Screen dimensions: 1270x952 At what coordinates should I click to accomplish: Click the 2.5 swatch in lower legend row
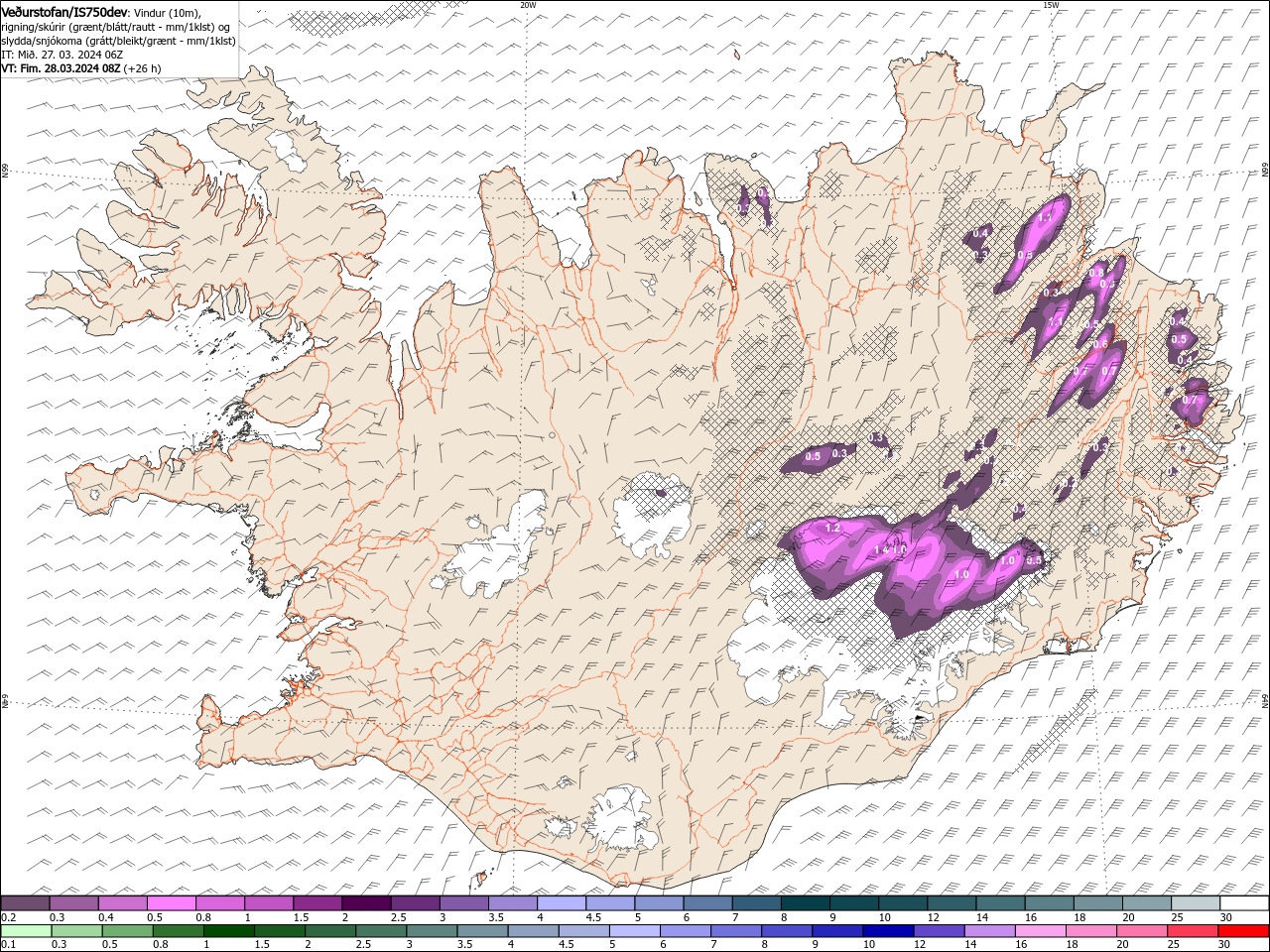pyautogui.click(x=381, y=931)
